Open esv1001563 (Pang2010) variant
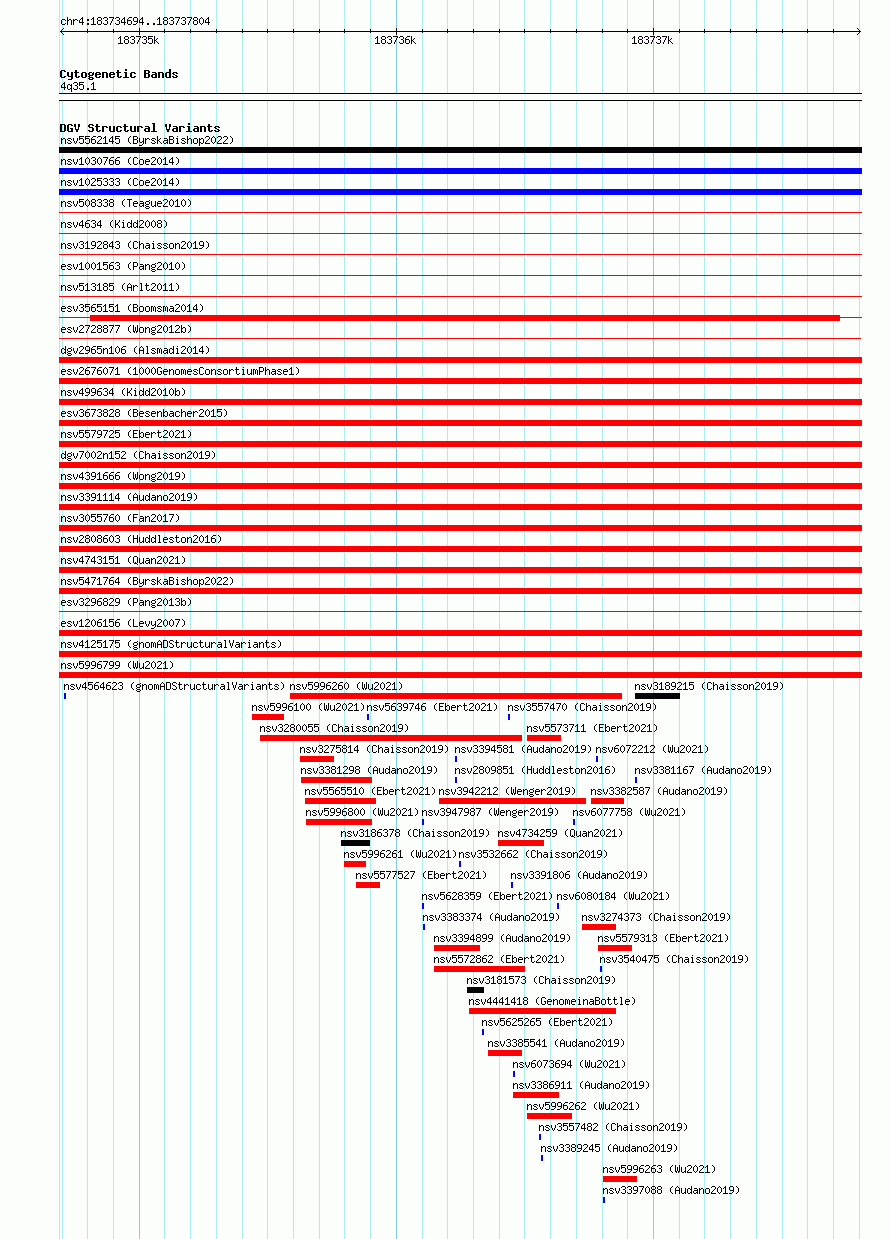The width and height of the screenshot is (890, 1239). 123,267
